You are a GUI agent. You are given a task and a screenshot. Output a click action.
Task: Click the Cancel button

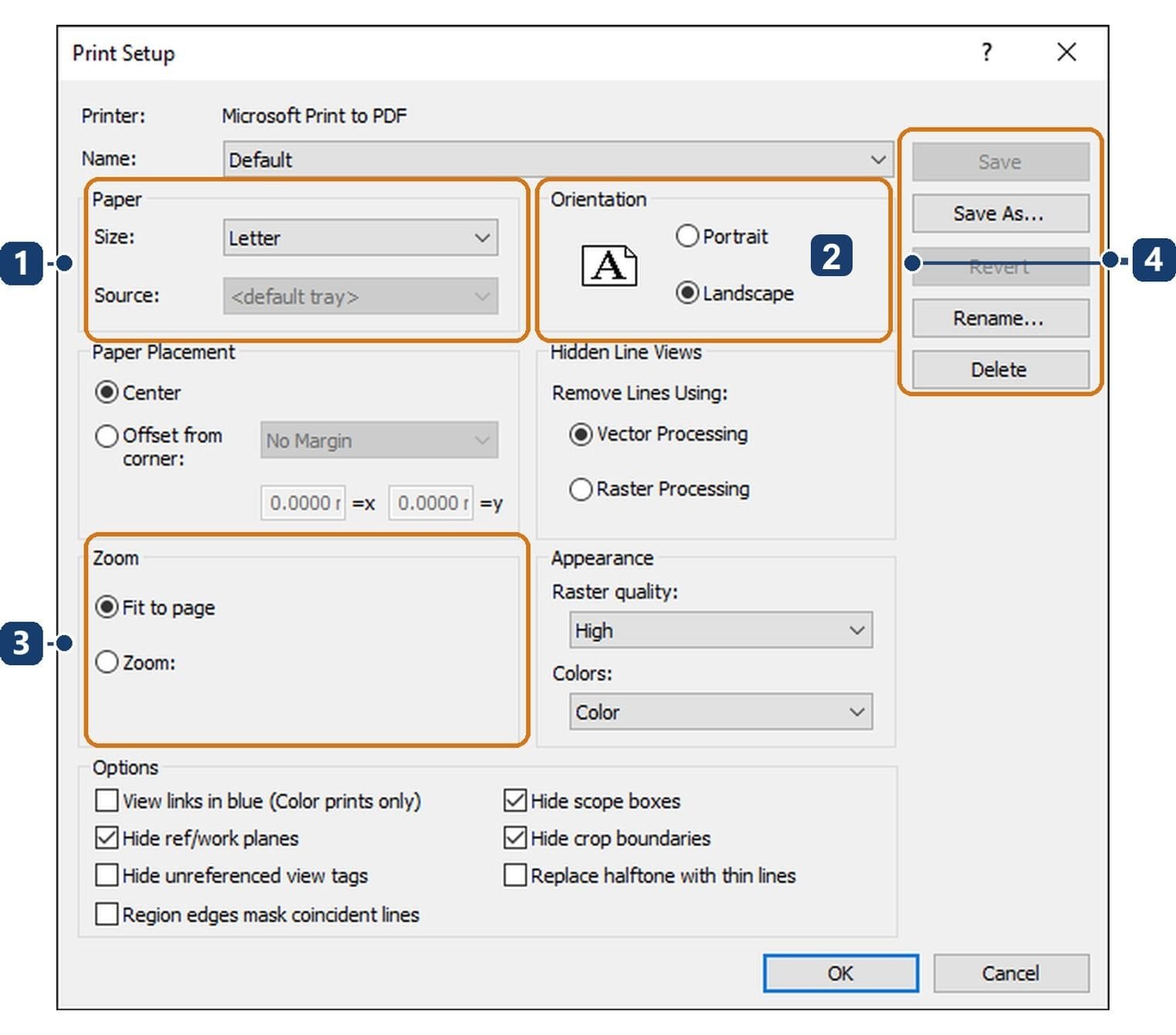pyautogui.click(x=1011, y=972)
